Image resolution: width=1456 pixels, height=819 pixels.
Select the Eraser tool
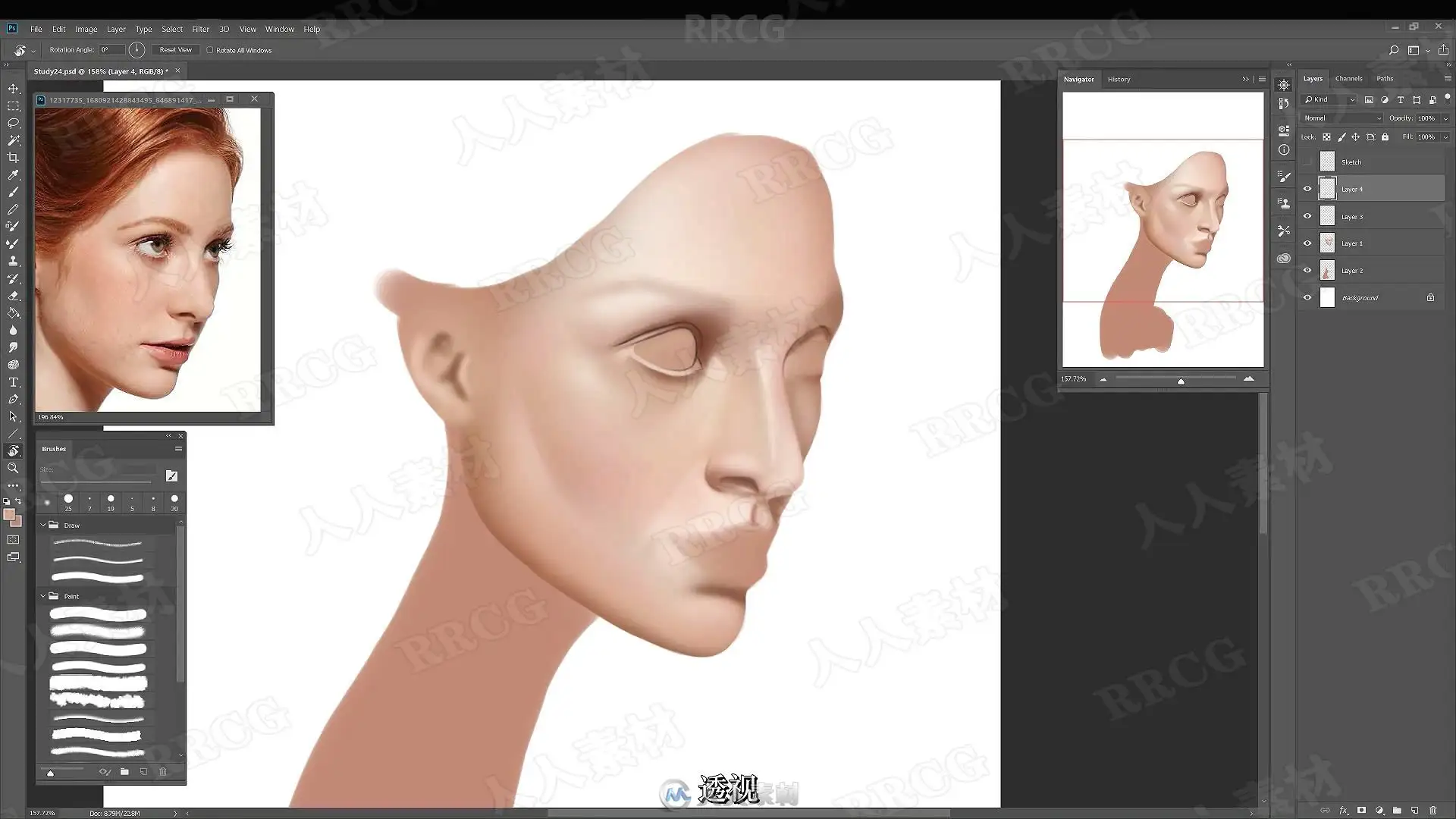[13, 296]
